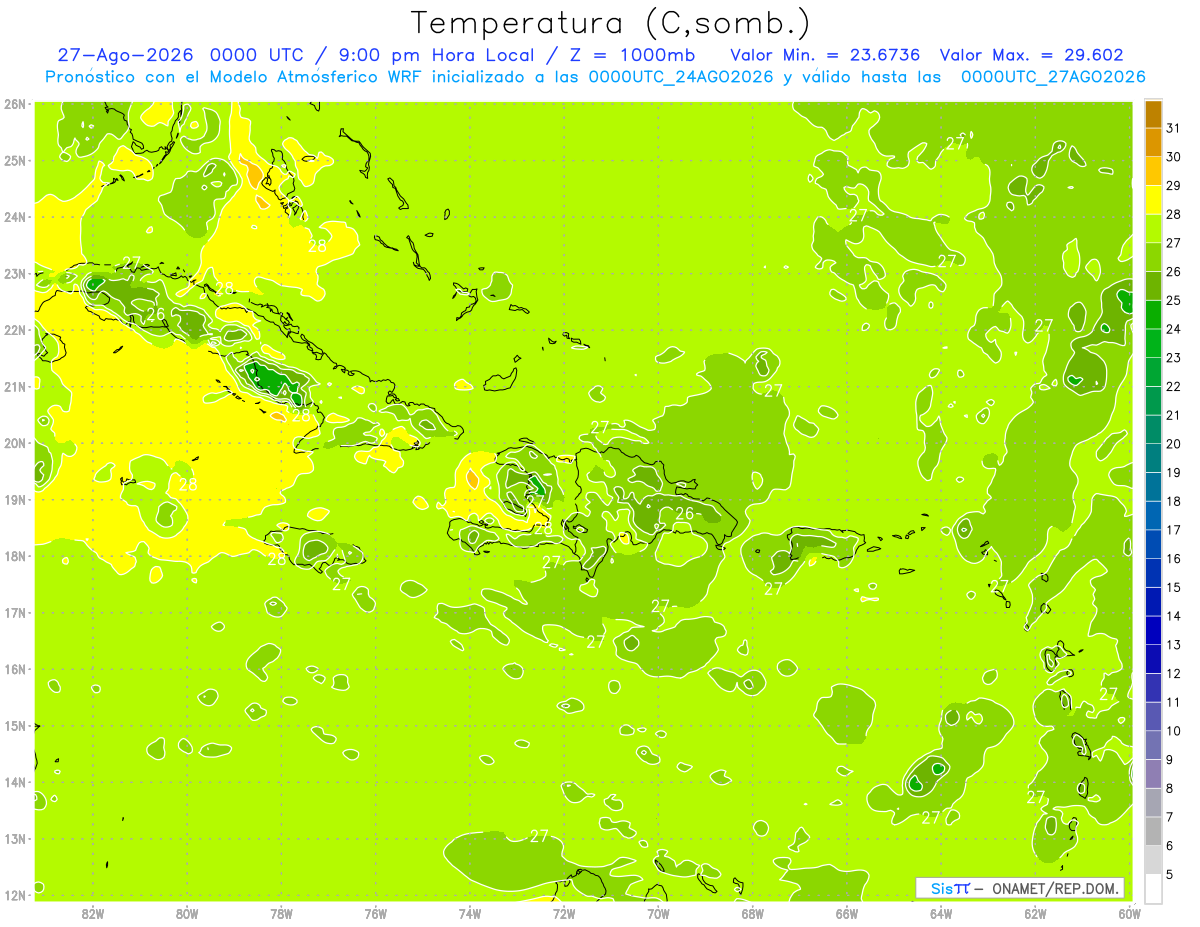Click the 18N latitude axis label
The width and height of the screenshot is (1200, 927).
click(x=15, y=556)
